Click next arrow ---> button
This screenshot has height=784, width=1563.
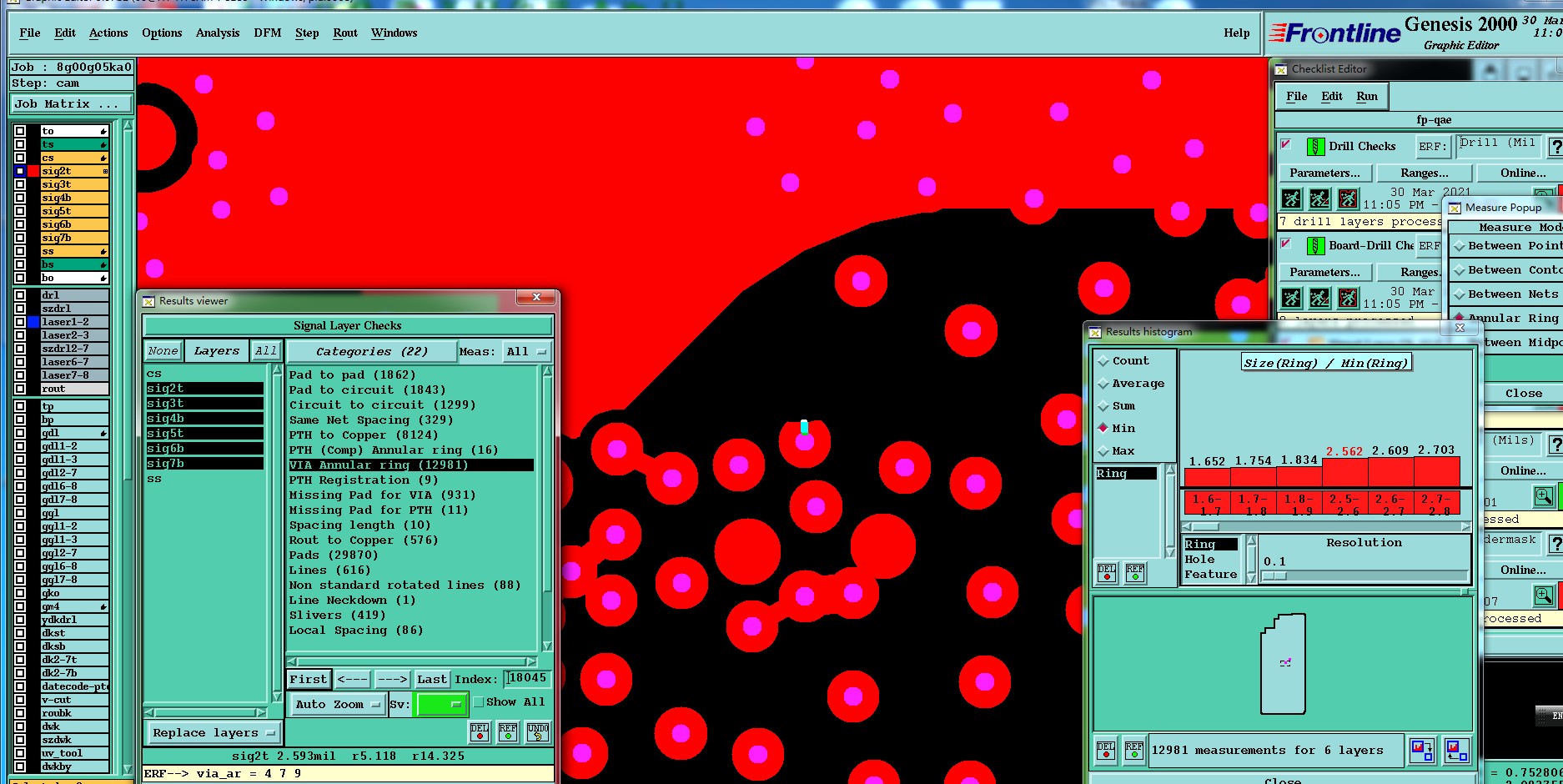point(392,680)
